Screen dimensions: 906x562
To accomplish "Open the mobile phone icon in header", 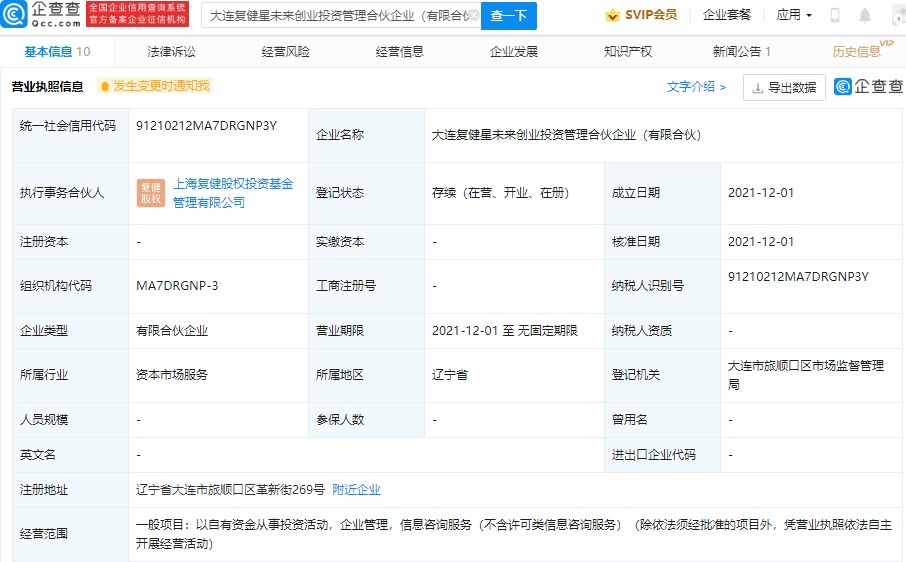I will coord(834,16).
